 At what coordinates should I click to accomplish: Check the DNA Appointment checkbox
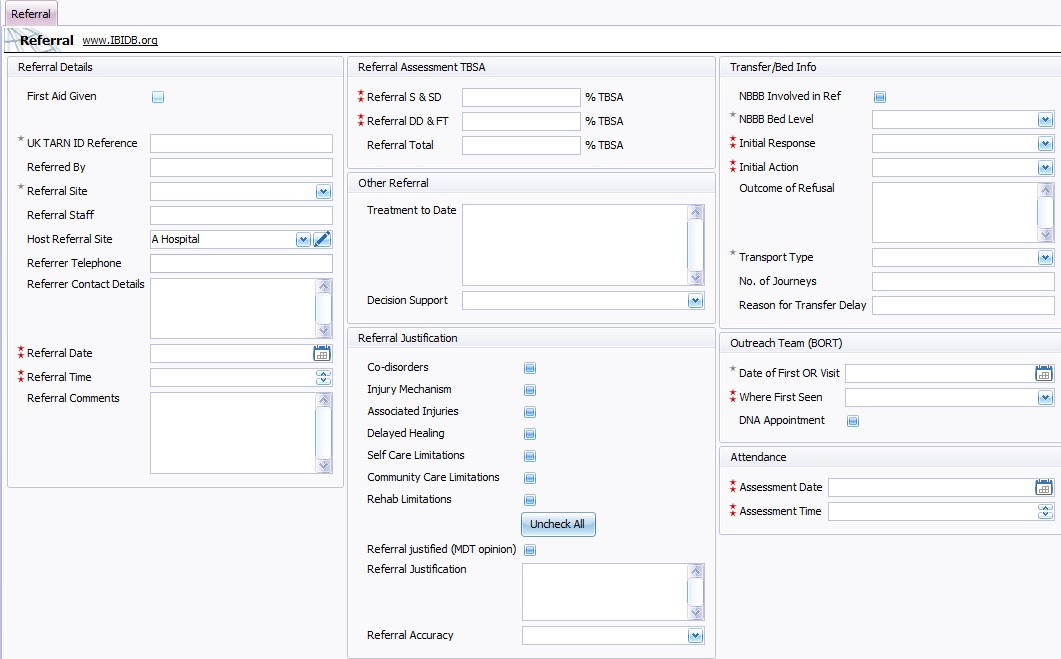[x=853, y=421]
